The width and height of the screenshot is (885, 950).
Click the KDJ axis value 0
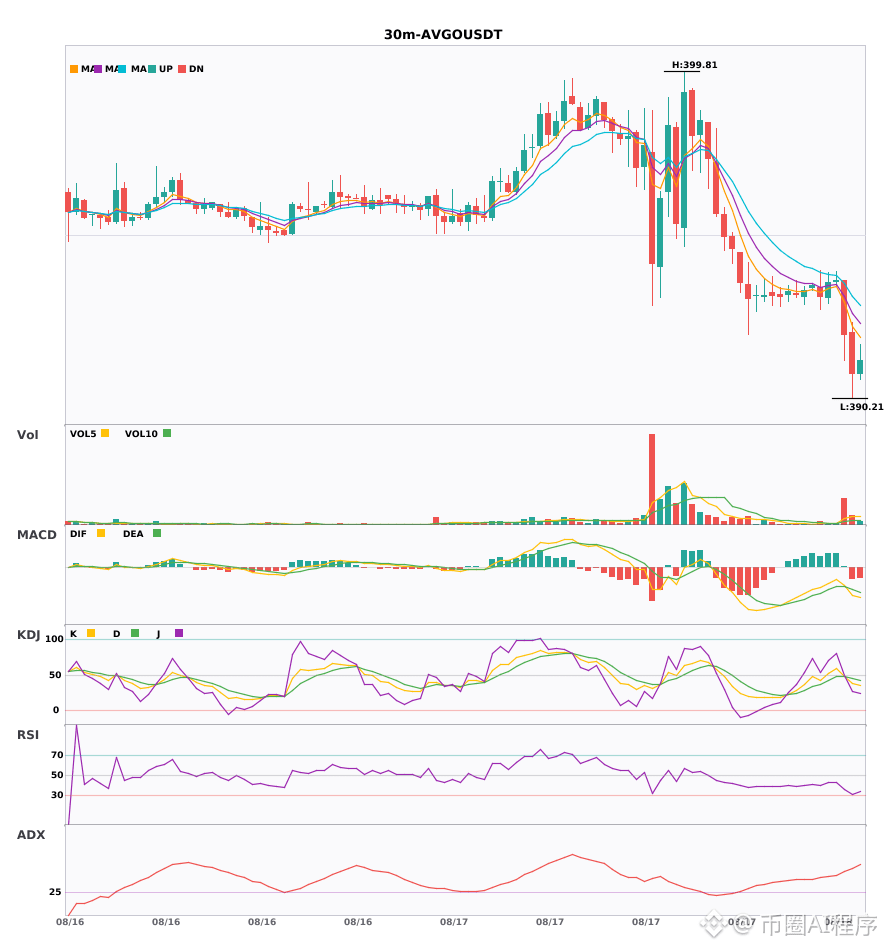pos(56,710)
